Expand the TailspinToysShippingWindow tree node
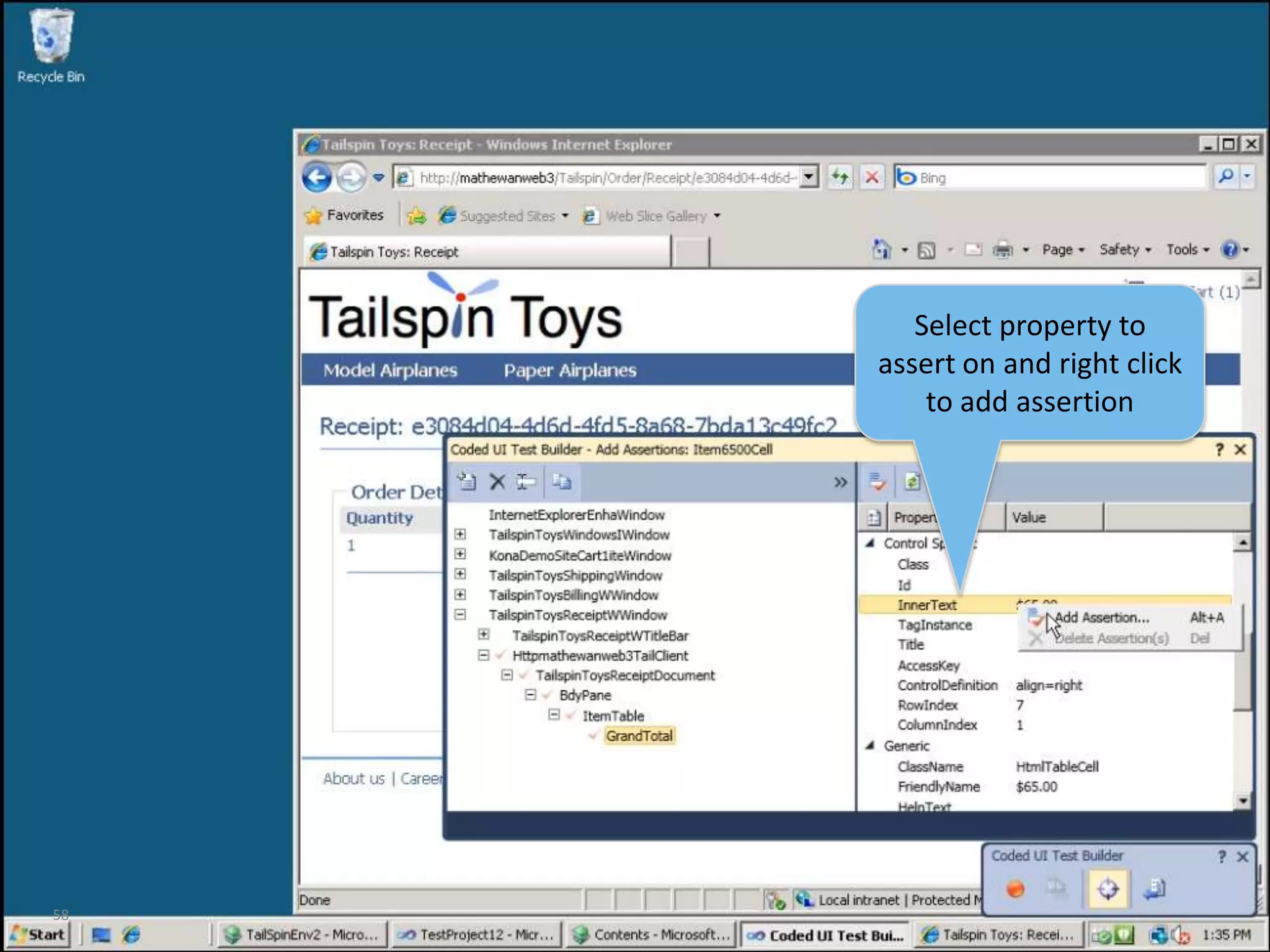 coord(460,575)
